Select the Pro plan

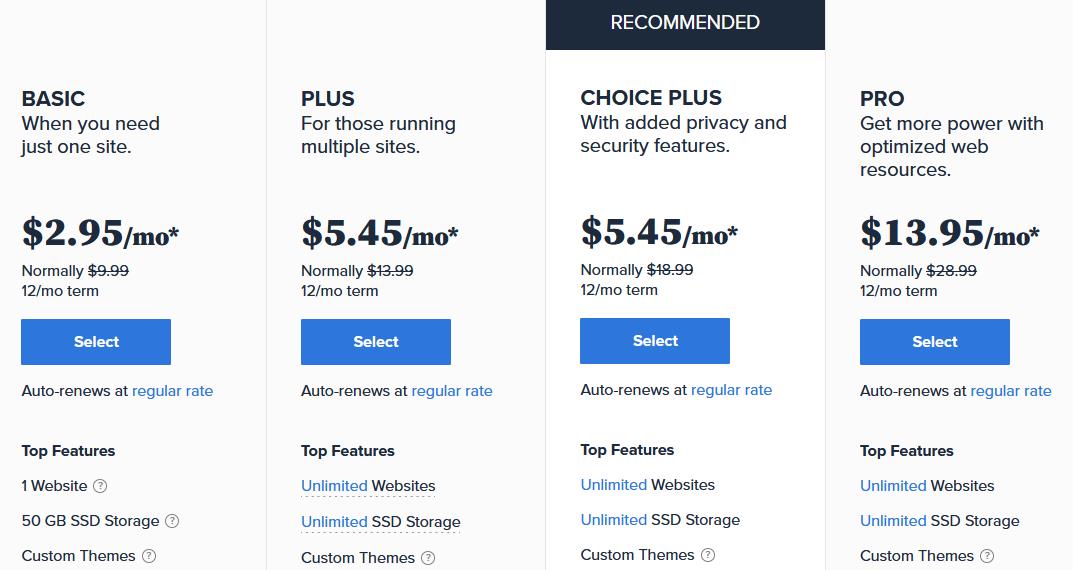tap(935, 341)
